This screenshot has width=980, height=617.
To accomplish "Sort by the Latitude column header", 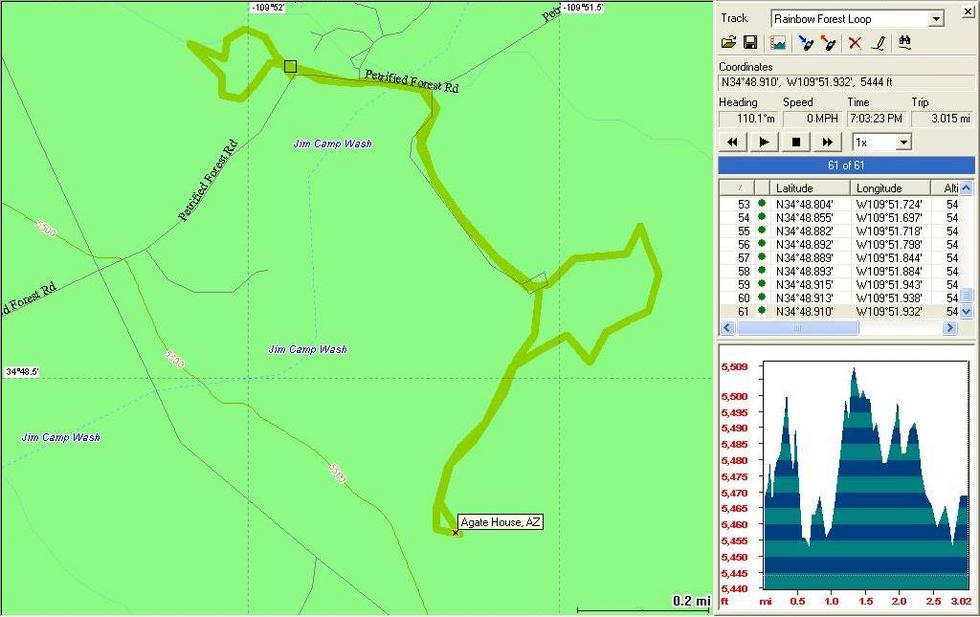I will 810,188.
